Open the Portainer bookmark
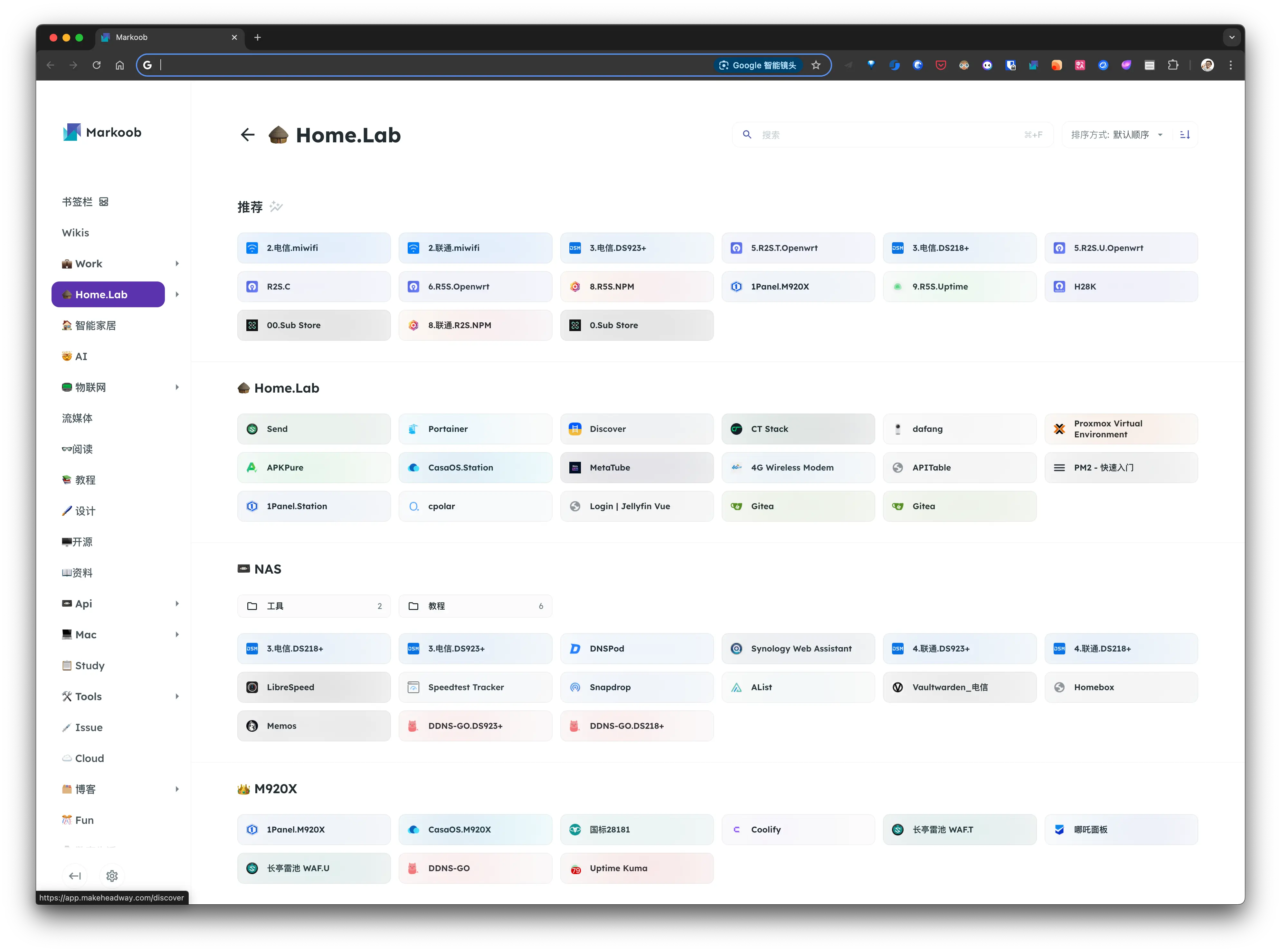The image size is (1281, 952). pyautogui.click(x=475, y=429)
